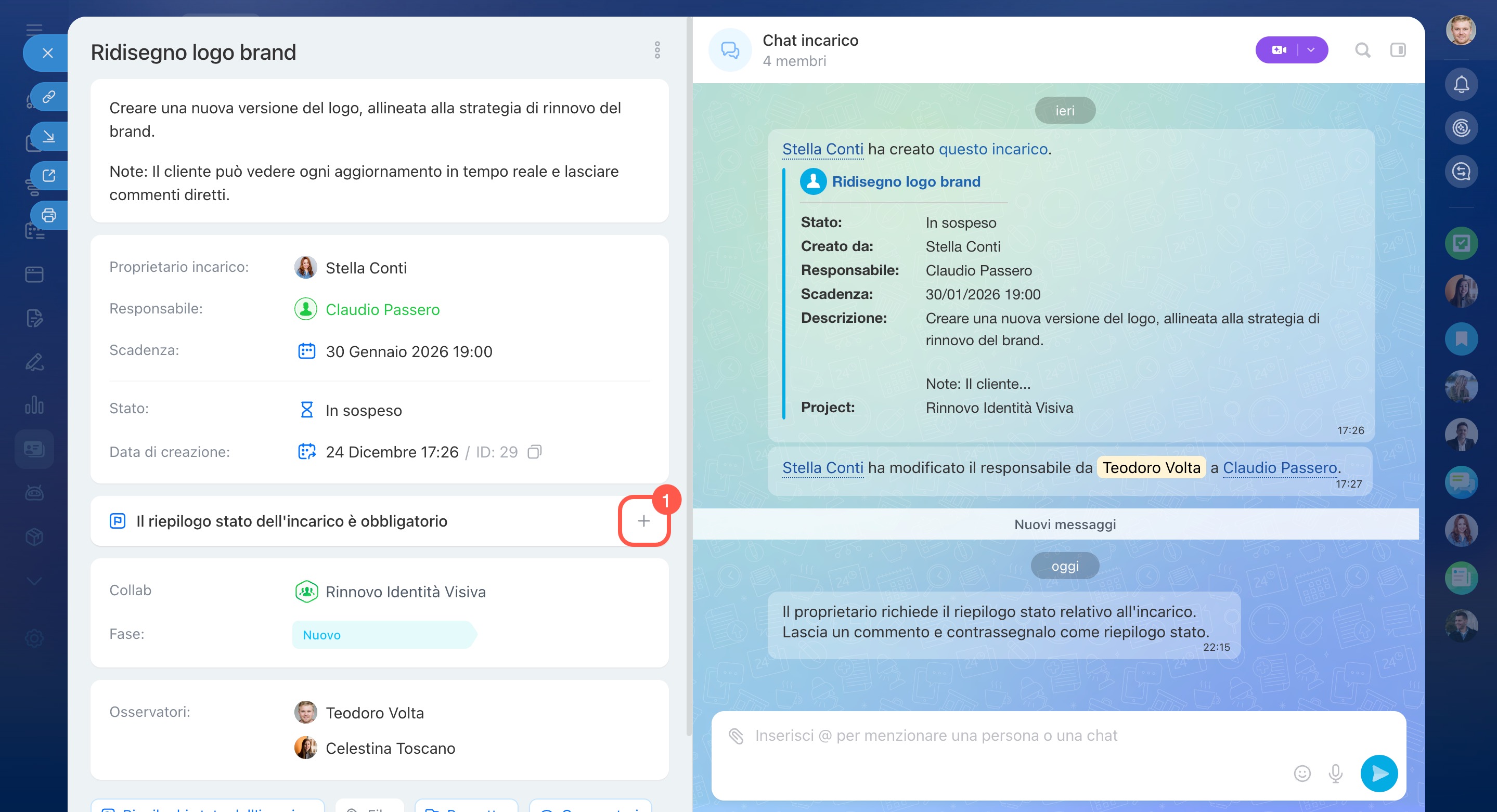Open the notifications bell
The width and height of the screenshot is (1497, 812).
[1461, 84]
